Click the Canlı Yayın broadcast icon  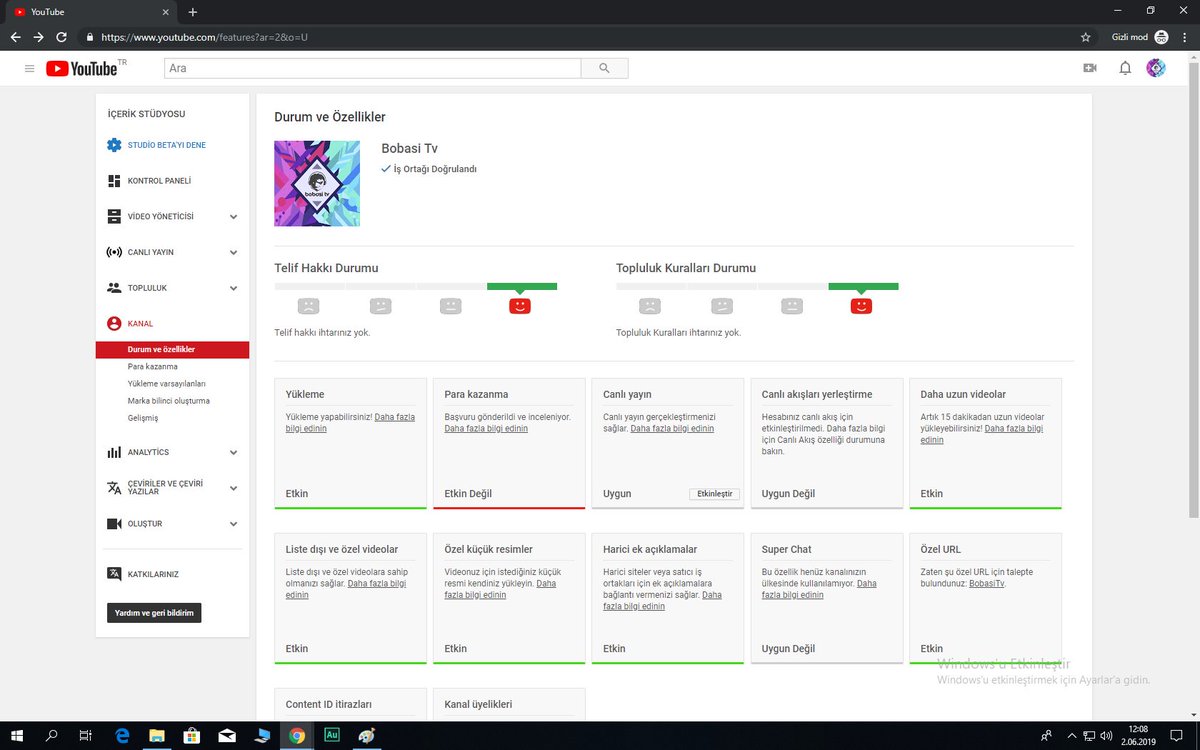114,252
